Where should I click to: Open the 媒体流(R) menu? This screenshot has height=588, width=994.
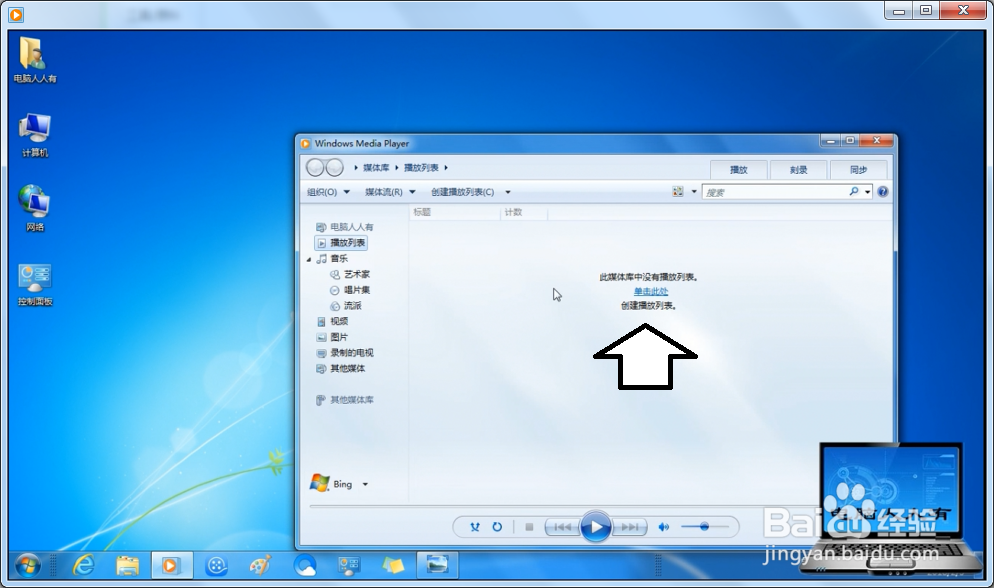tap(390, 192)
